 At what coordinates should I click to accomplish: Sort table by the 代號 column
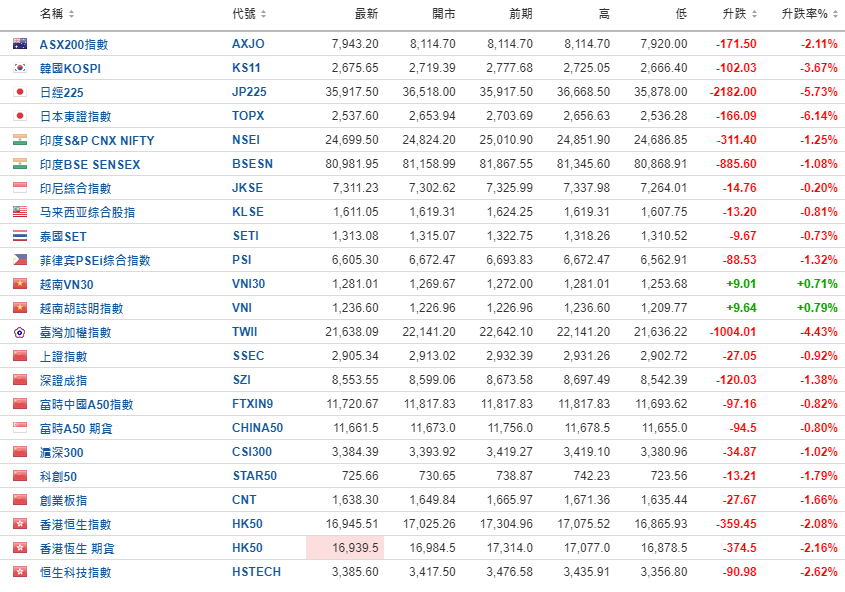coord(249,14)
